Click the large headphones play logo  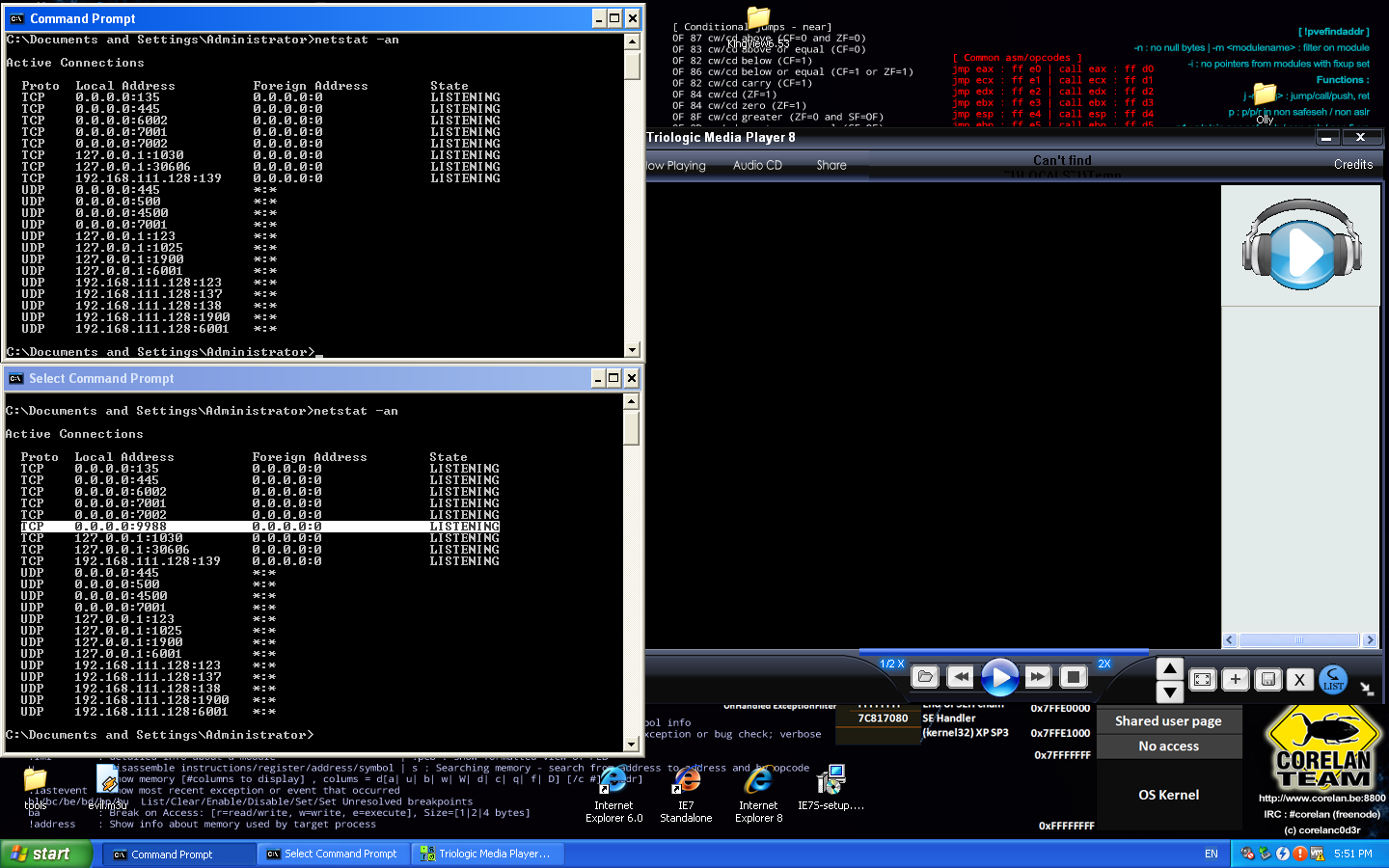coord(1301,245)
